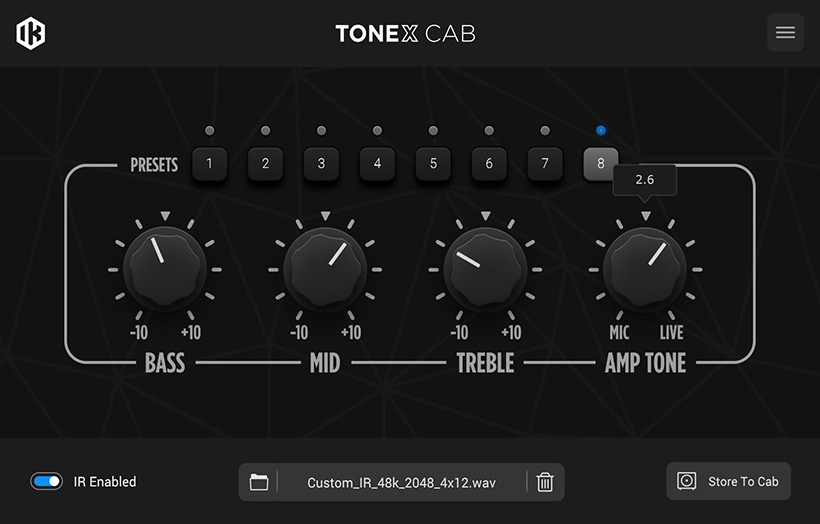Click the 2.6 value tooltip above AMP TONE
The image size is (820, 524).
(x=645, y=180)
